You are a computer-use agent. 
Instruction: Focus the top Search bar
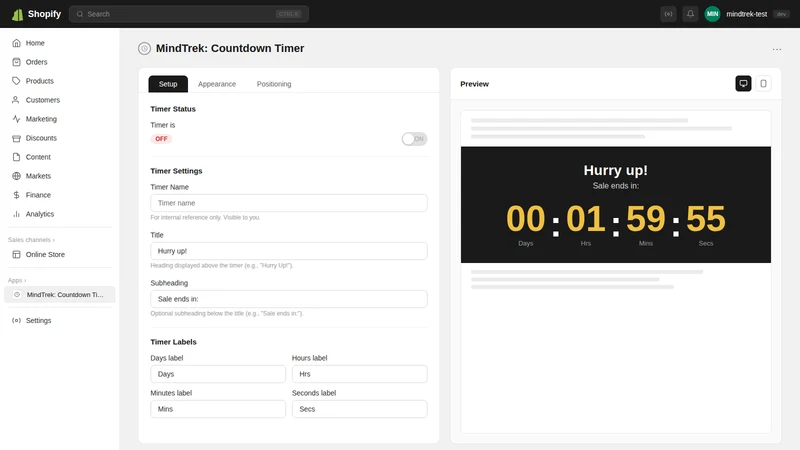pos(189,14)
